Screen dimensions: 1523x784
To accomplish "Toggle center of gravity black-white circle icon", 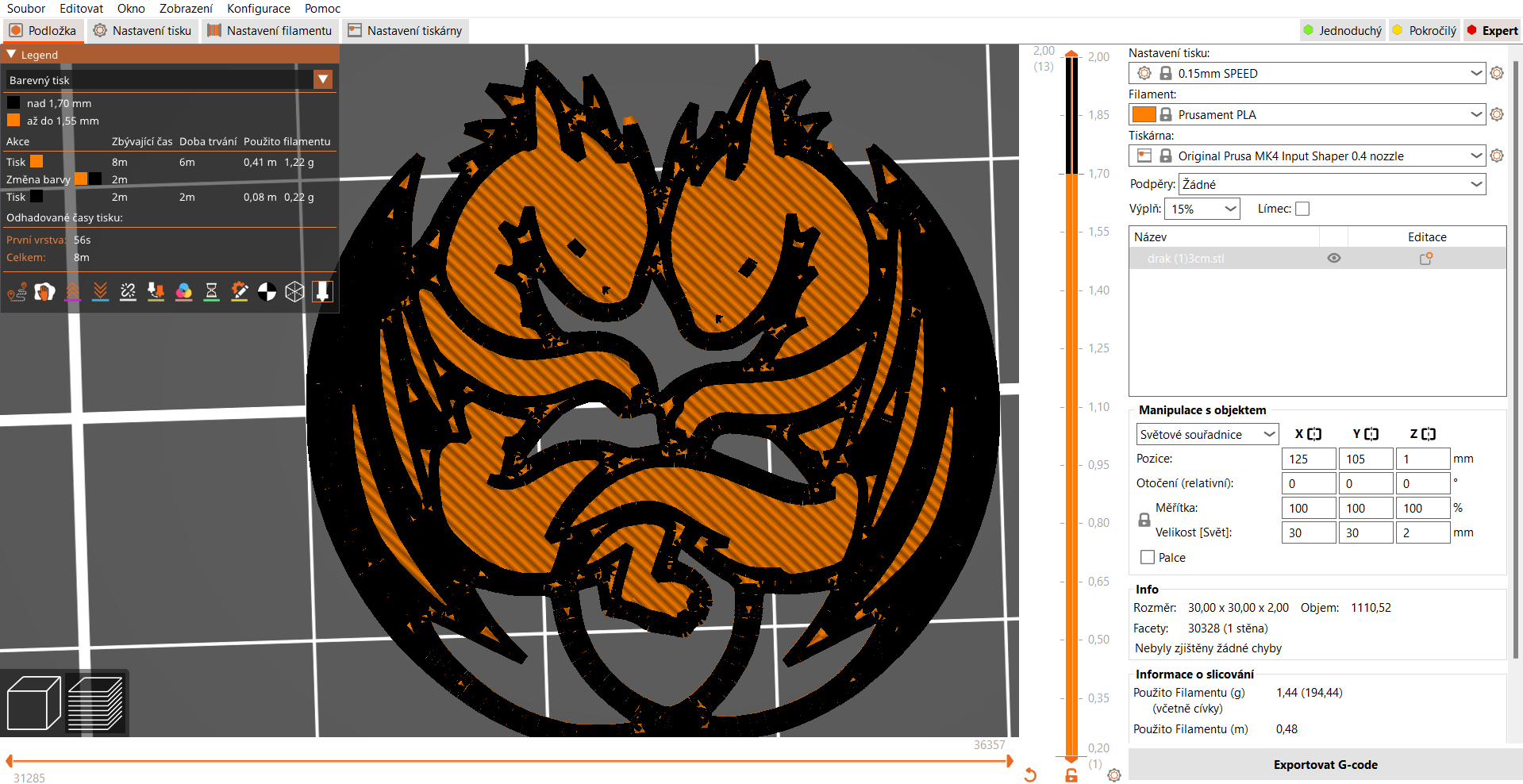I will coord(267,292).
